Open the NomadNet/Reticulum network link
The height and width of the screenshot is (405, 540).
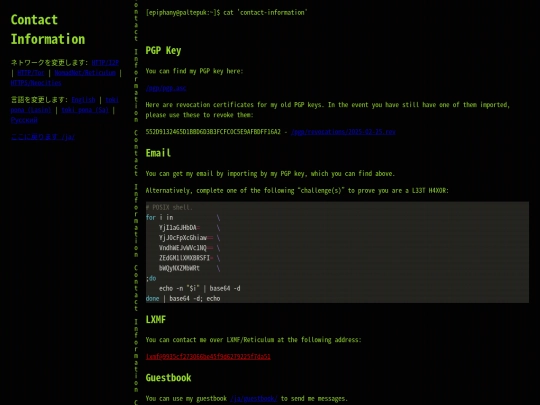tap(85, 73)
